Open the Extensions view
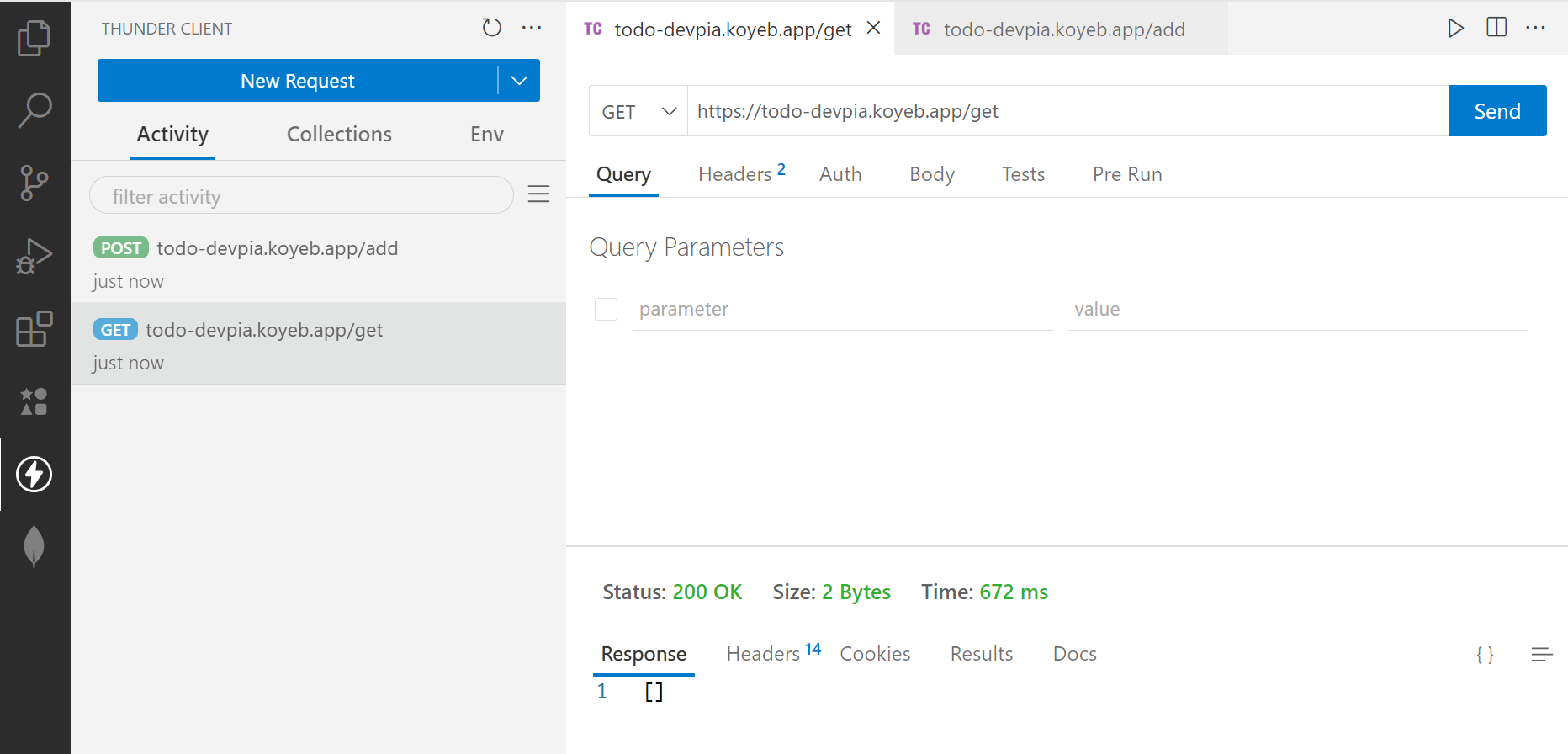The width and height of the screenshot is (1568, 754). tap(34, 329)
